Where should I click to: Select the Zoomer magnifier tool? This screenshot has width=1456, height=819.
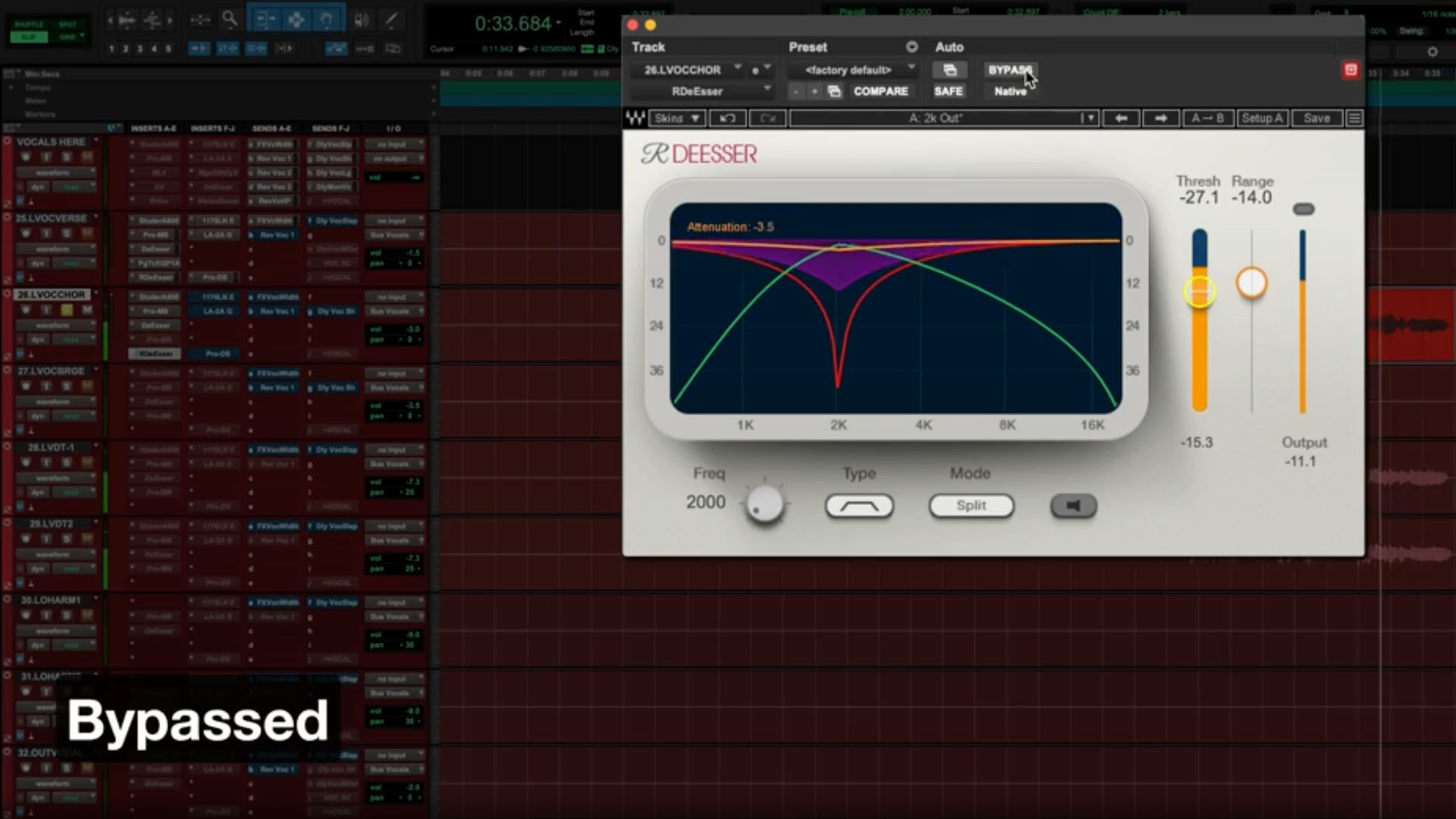click(x=230, y=19)
